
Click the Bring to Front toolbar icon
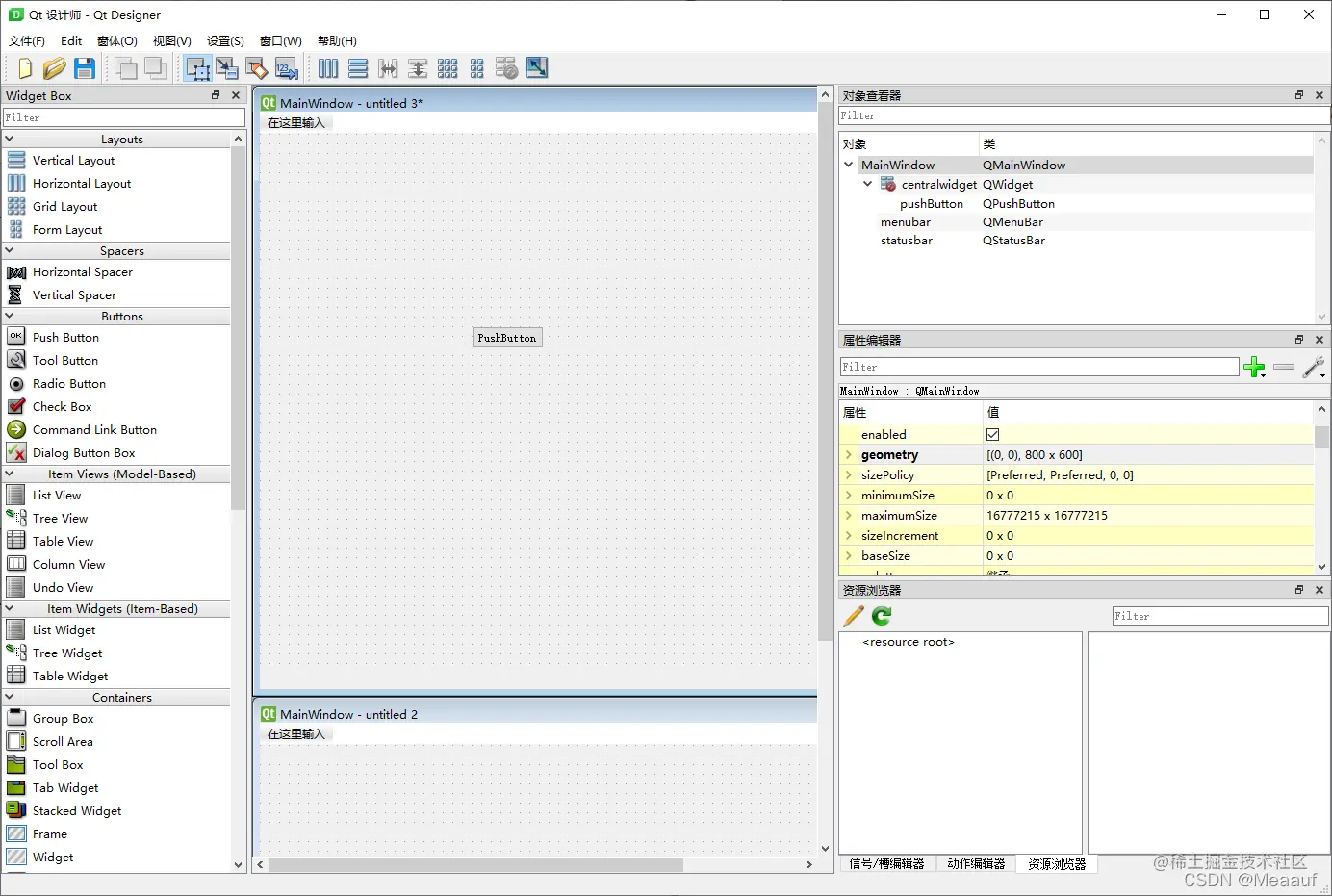pos(125,68)
